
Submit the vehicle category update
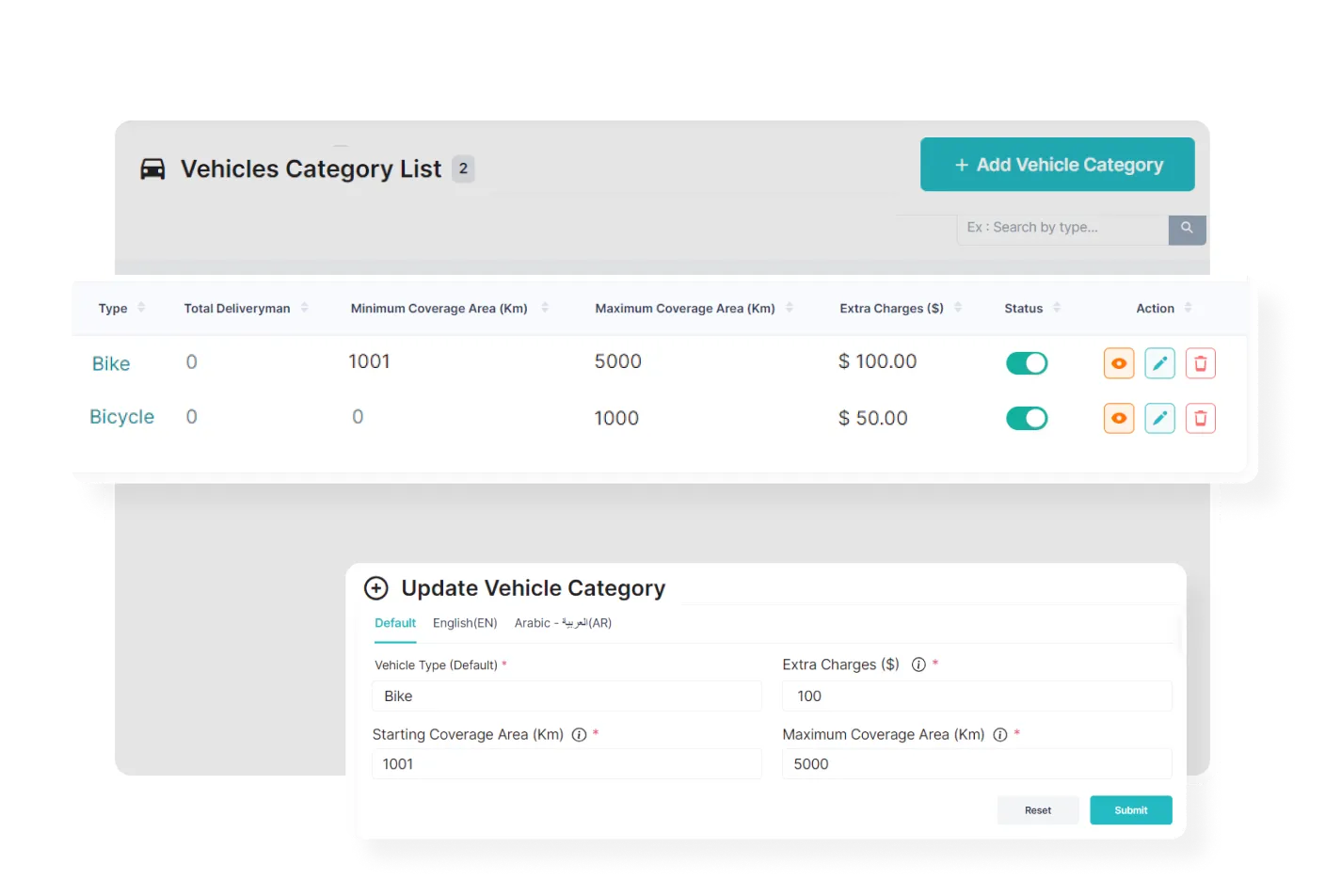coord(1130,810)
